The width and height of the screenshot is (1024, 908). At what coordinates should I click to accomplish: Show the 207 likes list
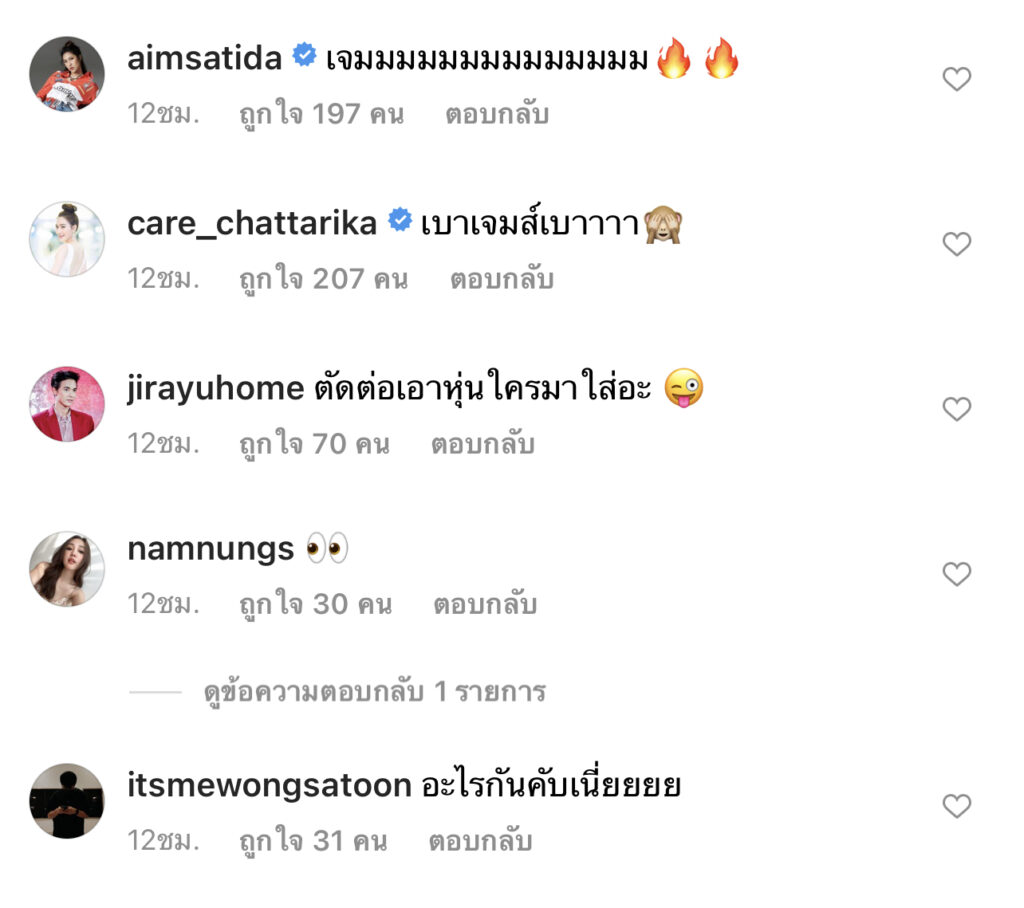[323, 279]
